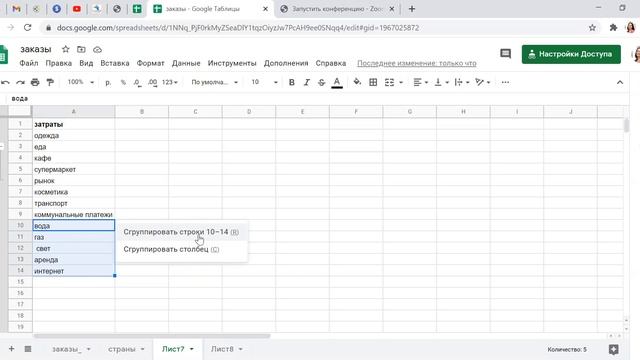Open text rotation dropdown
Image resolution: width=640 pixels, height=360 pixels.
482,82
